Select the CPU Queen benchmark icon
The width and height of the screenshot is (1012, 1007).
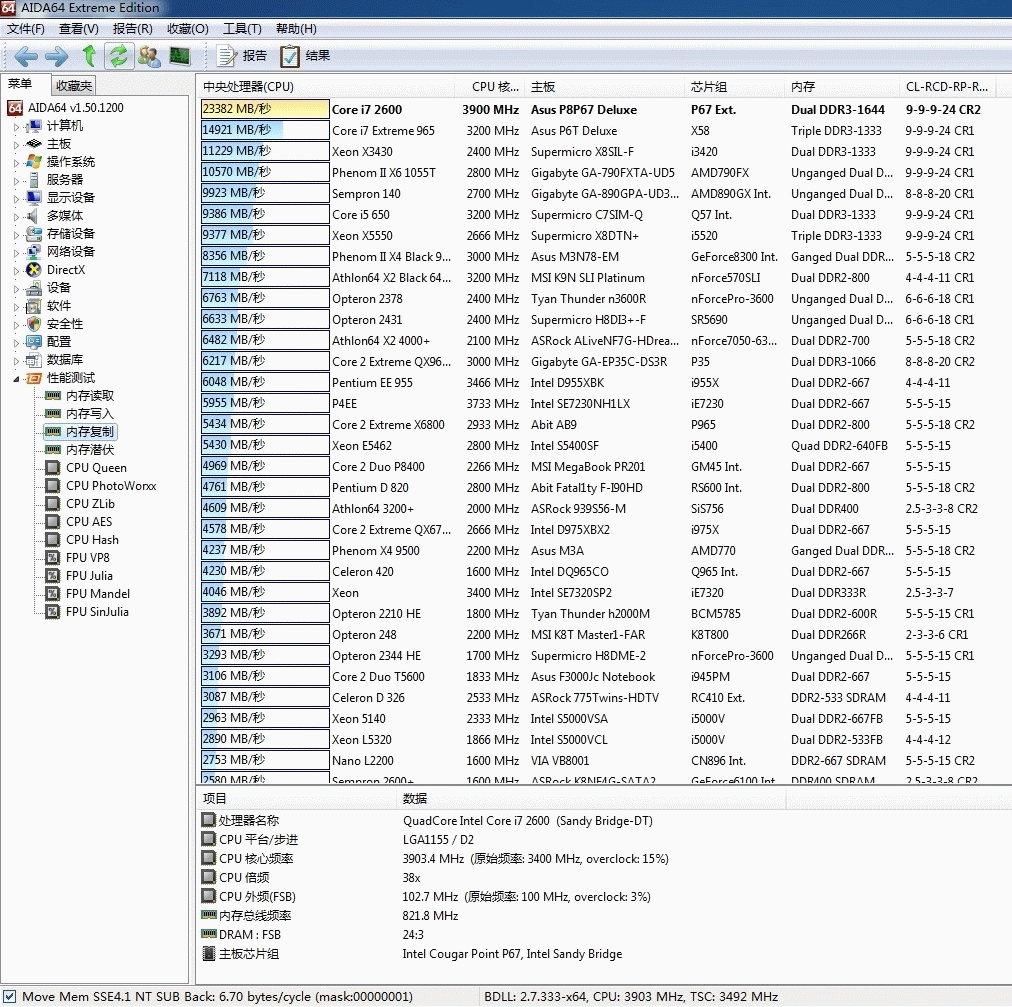53,468
